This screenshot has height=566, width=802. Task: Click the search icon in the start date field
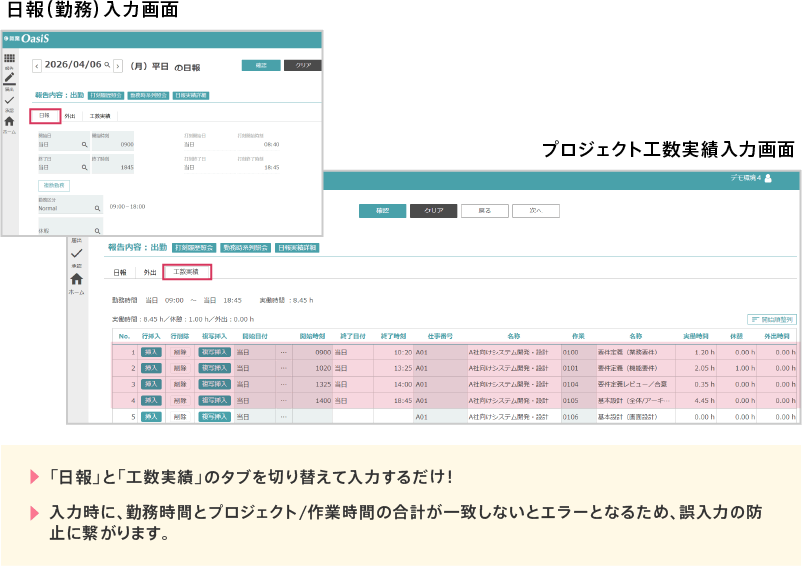click(84, 145)
